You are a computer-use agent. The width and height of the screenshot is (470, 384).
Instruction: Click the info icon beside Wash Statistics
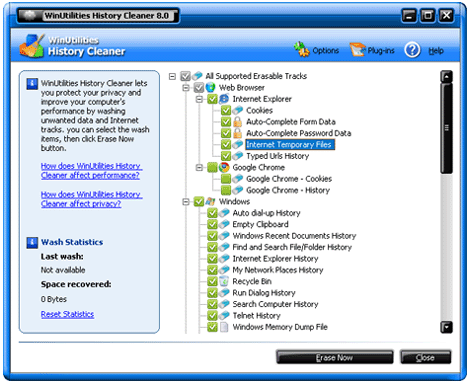click(32, 242)
